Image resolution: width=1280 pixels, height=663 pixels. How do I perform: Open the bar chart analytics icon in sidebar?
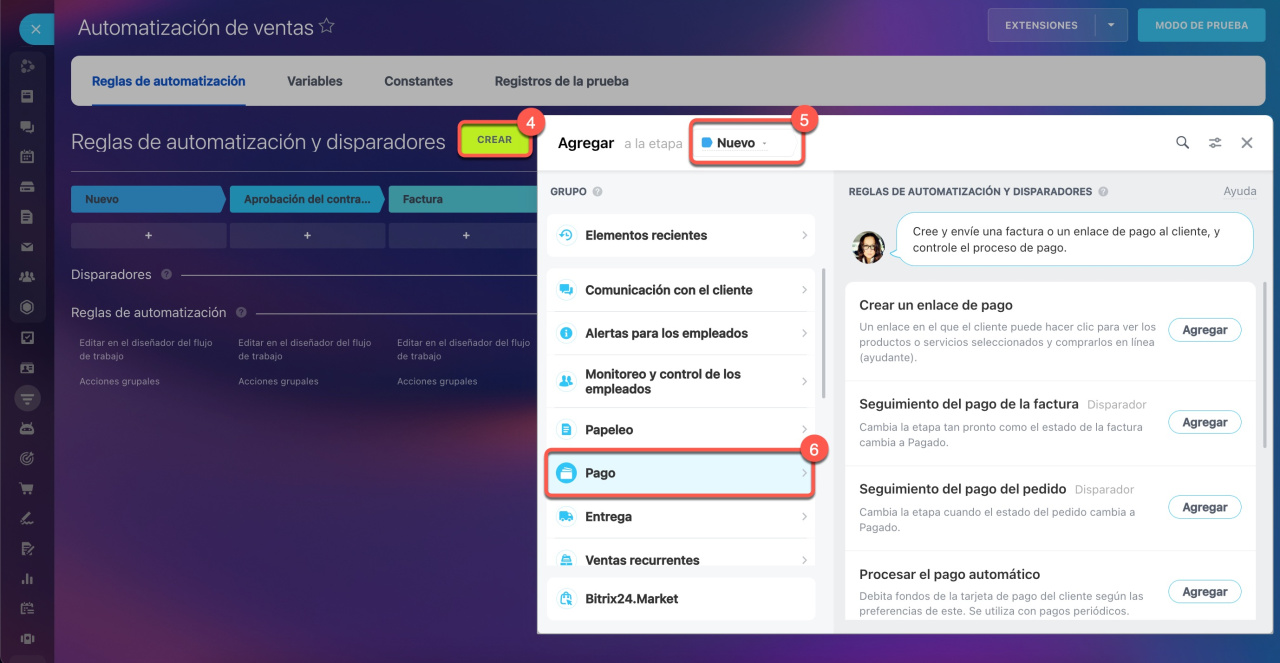pyautogui.click(x=27, y=578)
